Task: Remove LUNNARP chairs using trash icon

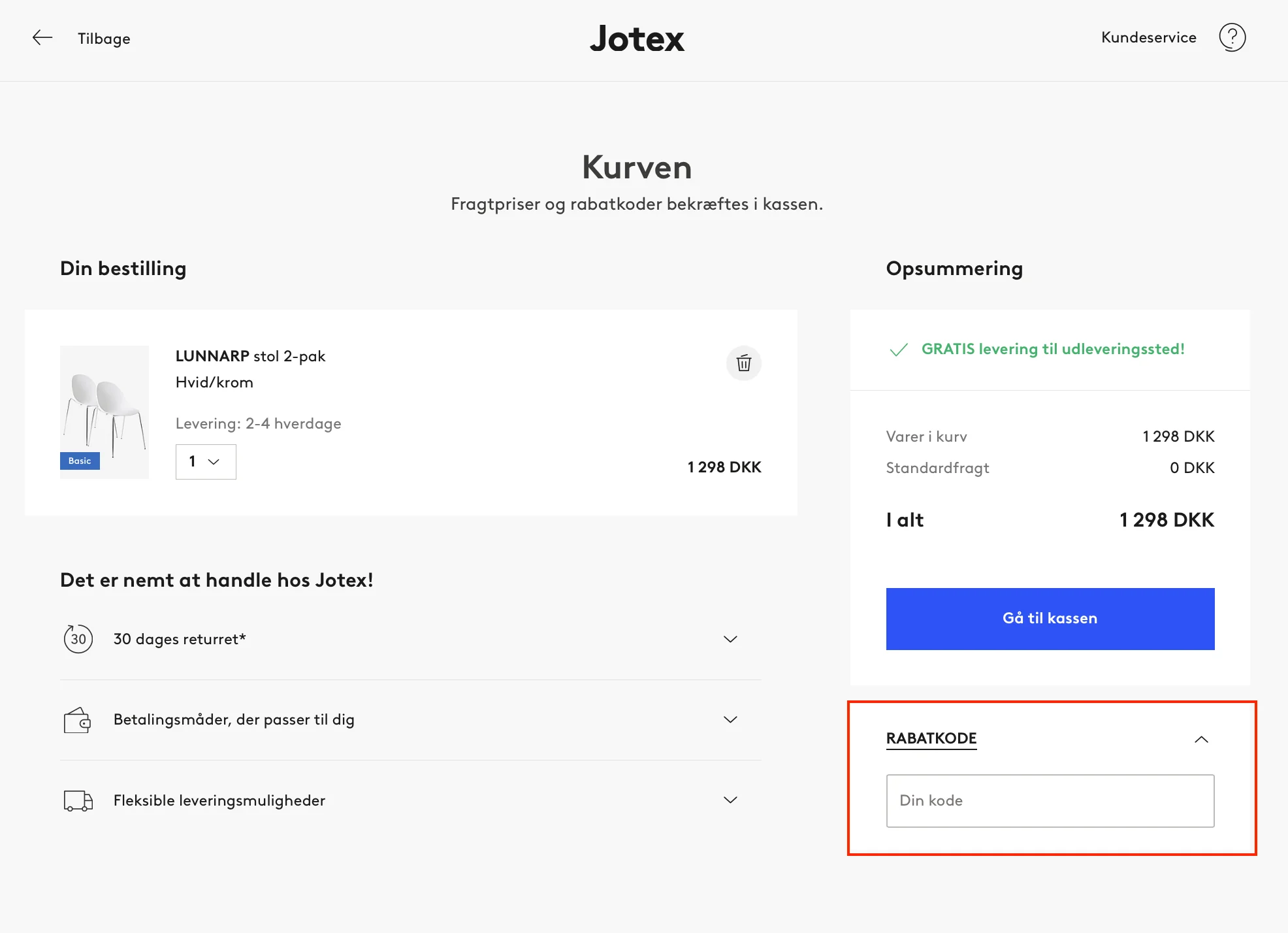Action: click(x=743, y=363)
